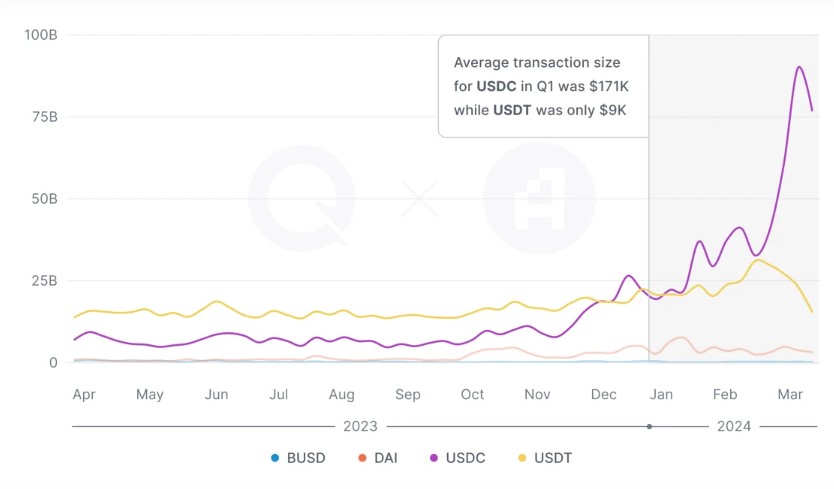Click the round watermark logo right of the X
834x489 pixels.
tap(538, 198)
